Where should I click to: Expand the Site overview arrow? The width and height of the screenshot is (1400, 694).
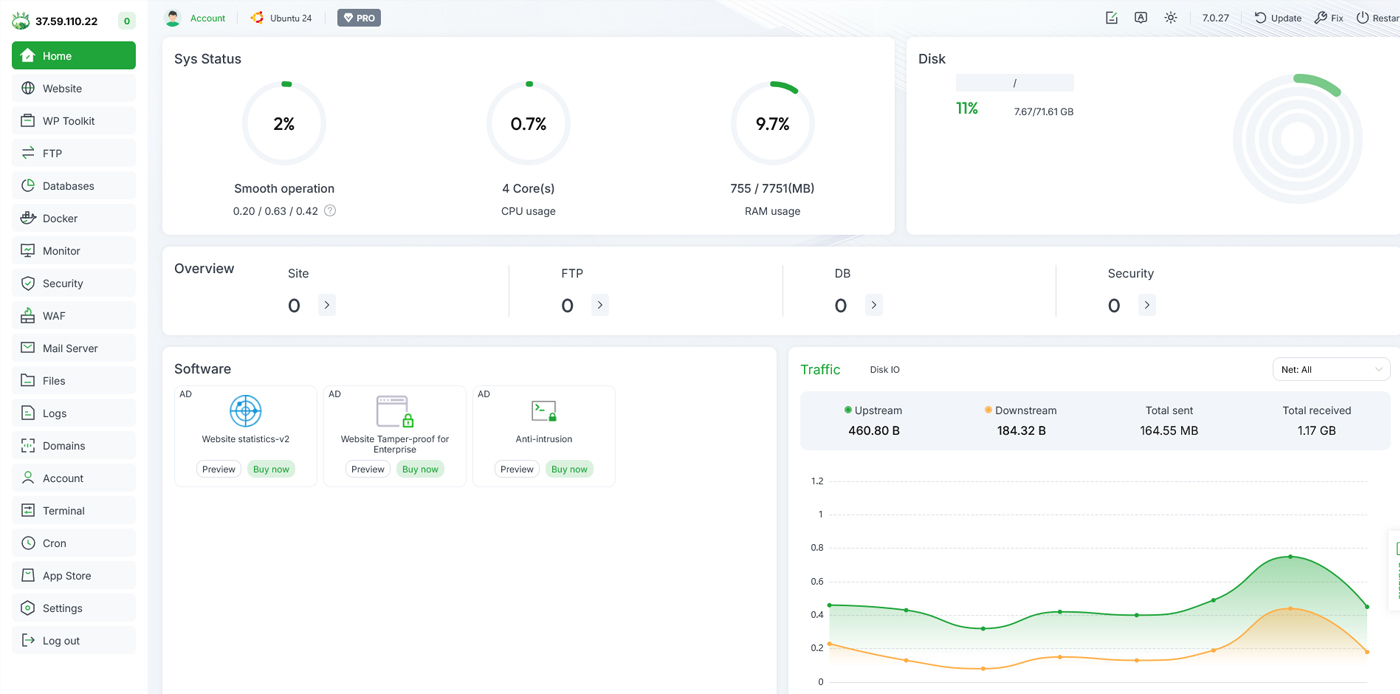tap(327, 305)
